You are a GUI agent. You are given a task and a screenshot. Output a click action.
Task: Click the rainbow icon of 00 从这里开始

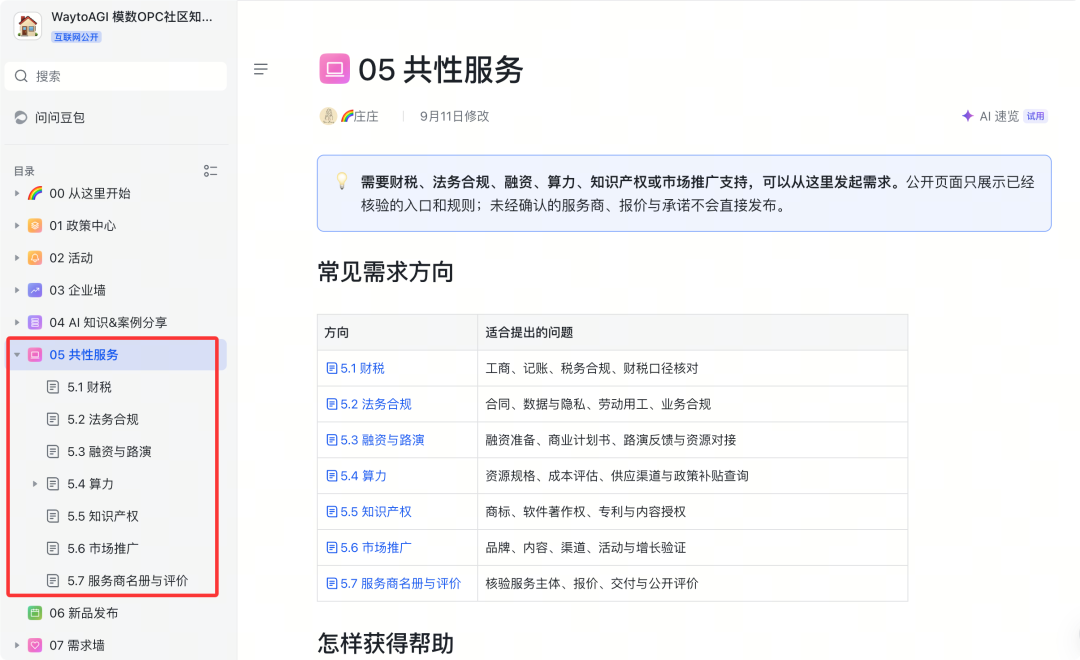coord(35,194)
